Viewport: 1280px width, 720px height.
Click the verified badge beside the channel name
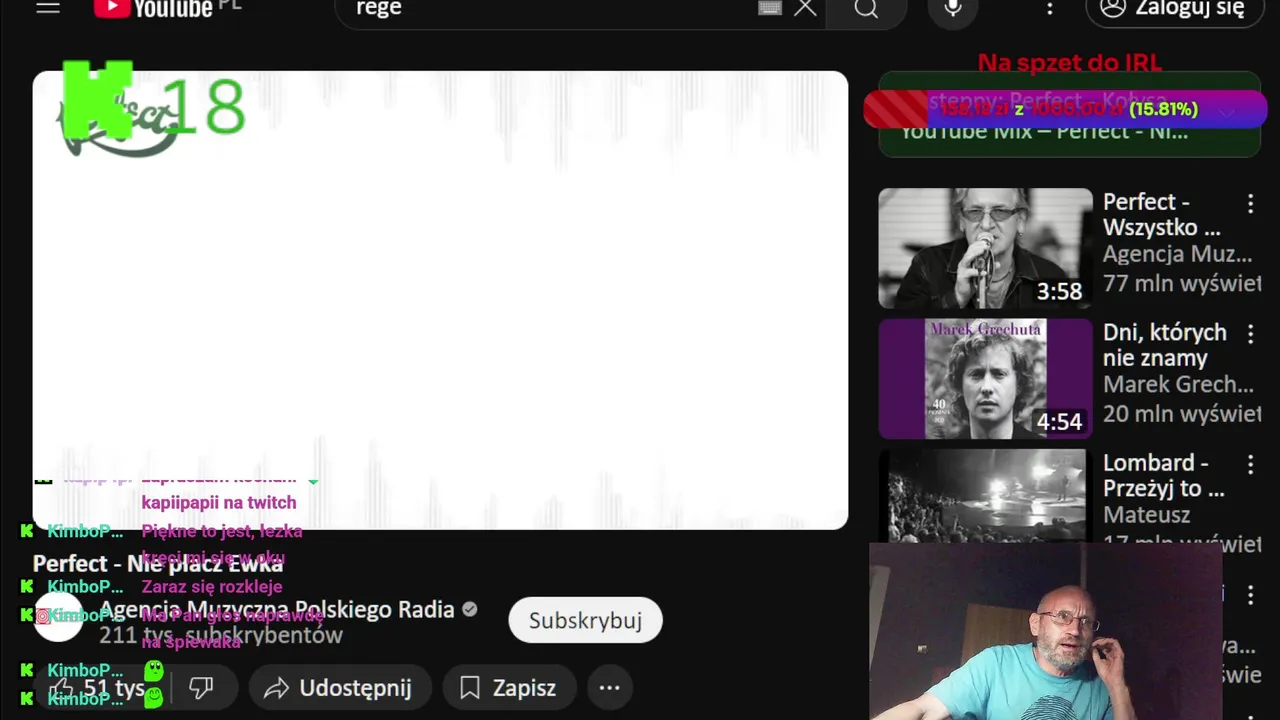click(x=469, y=609)
